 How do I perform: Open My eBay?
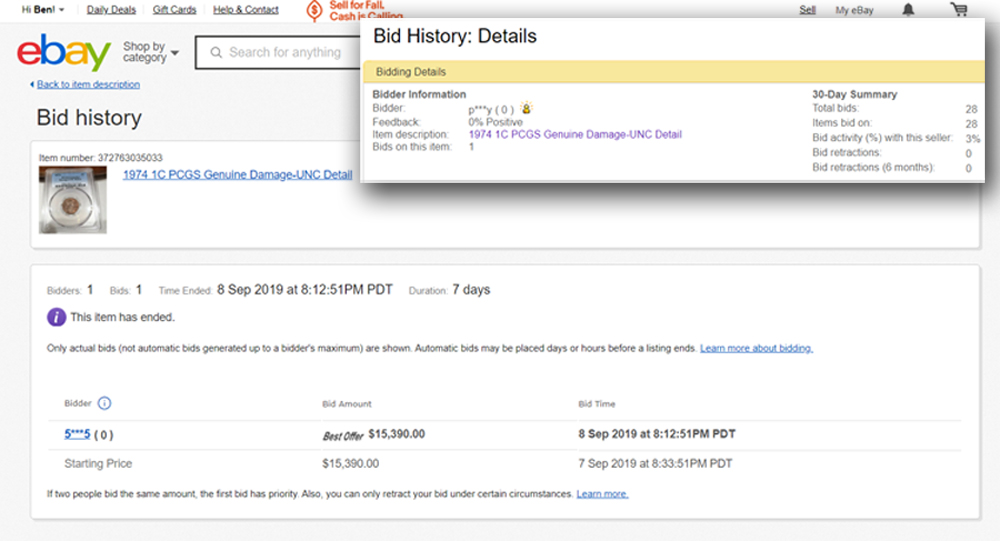point(854,10)
